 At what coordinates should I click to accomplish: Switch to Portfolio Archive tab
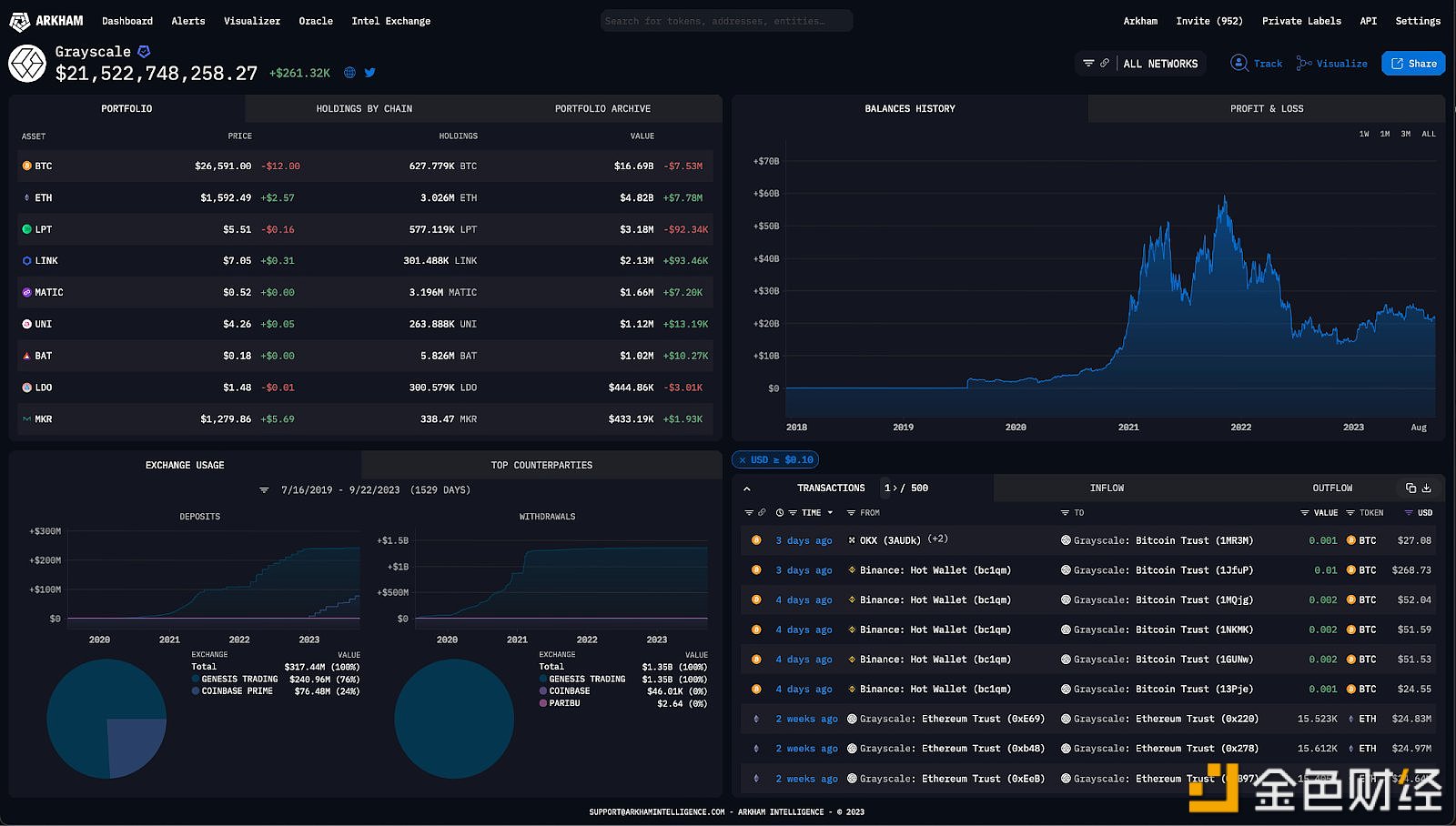pos(602,109)
